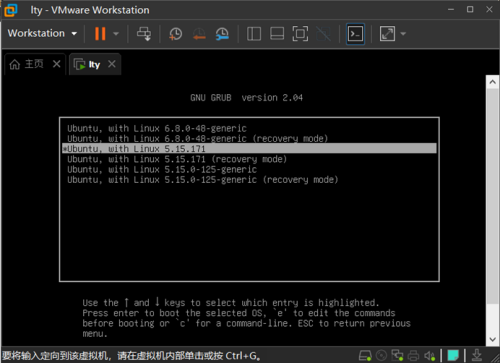Pause the virtual machine with the pause icon
This screenshot has height=363, width=500.
[100, 34]
